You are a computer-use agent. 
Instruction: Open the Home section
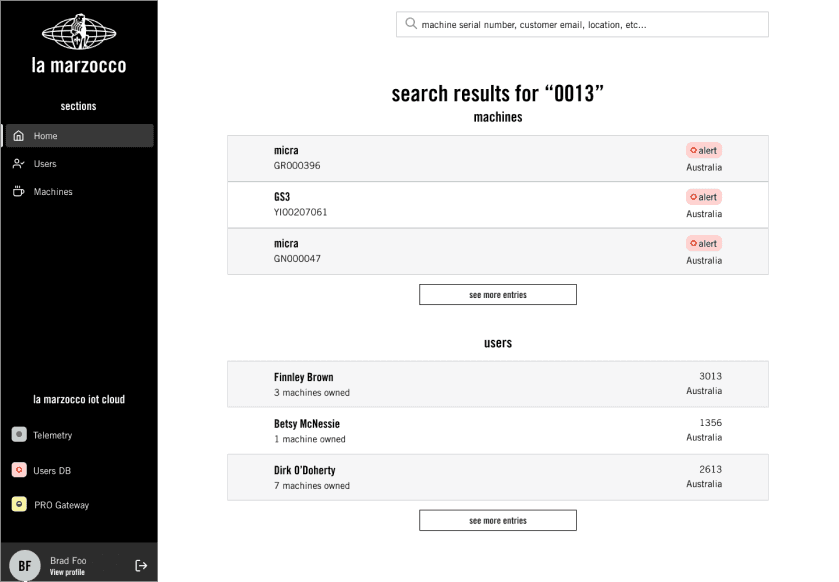(79, 136)
